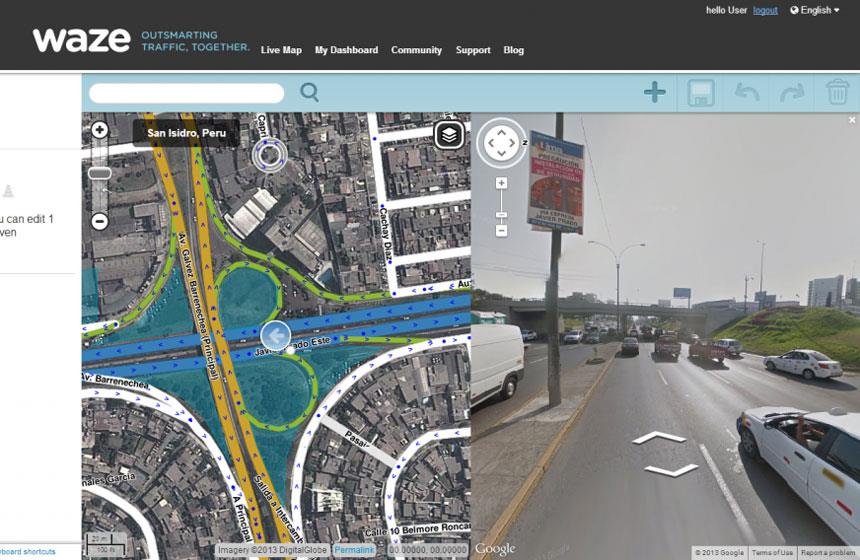Click the search magnifier icon
860x560 pixels.
coord(310,93)
